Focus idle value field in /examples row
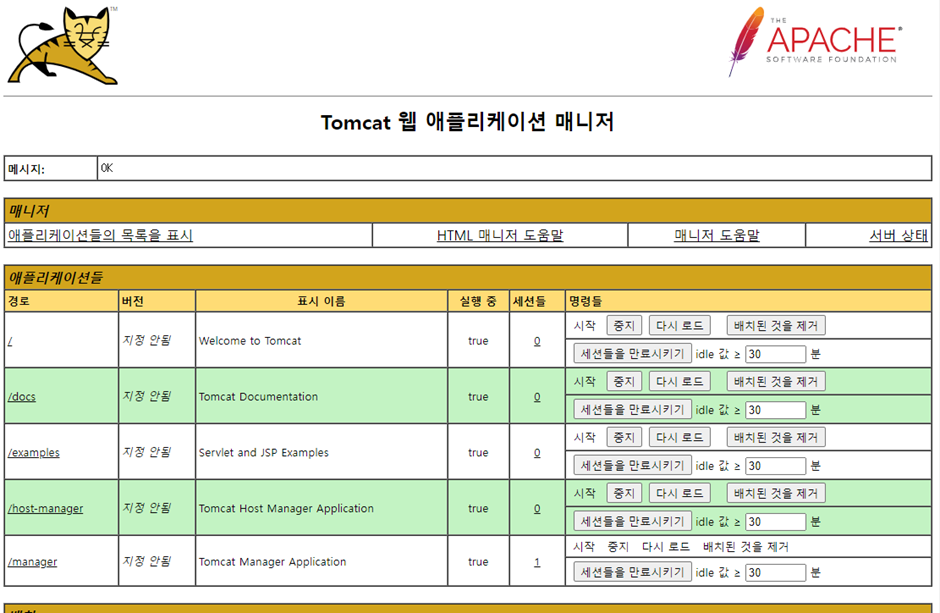Screen dimensions: 940x613 point(775,466)
